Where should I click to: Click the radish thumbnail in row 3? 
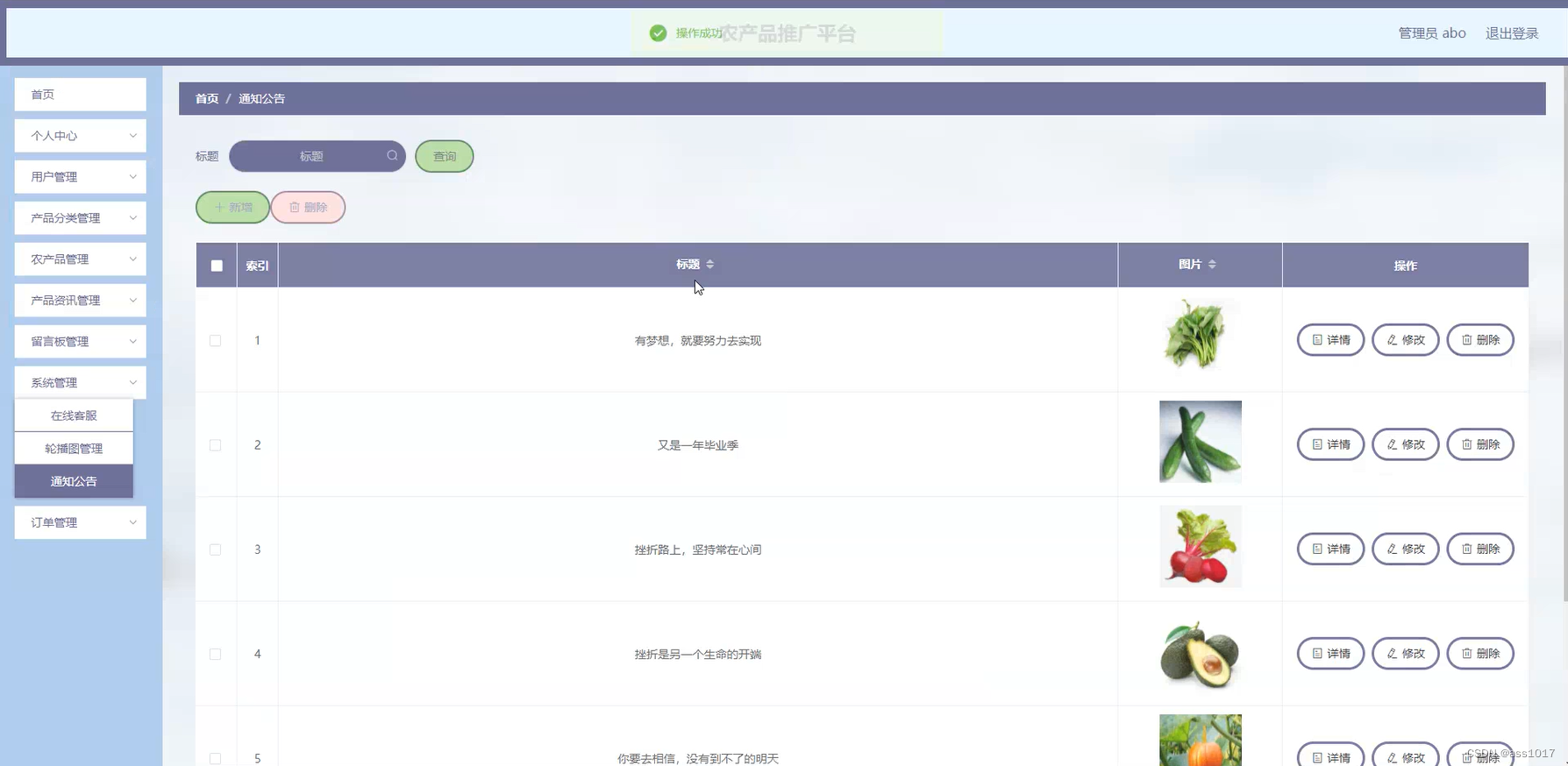[x=1200, y=546]
